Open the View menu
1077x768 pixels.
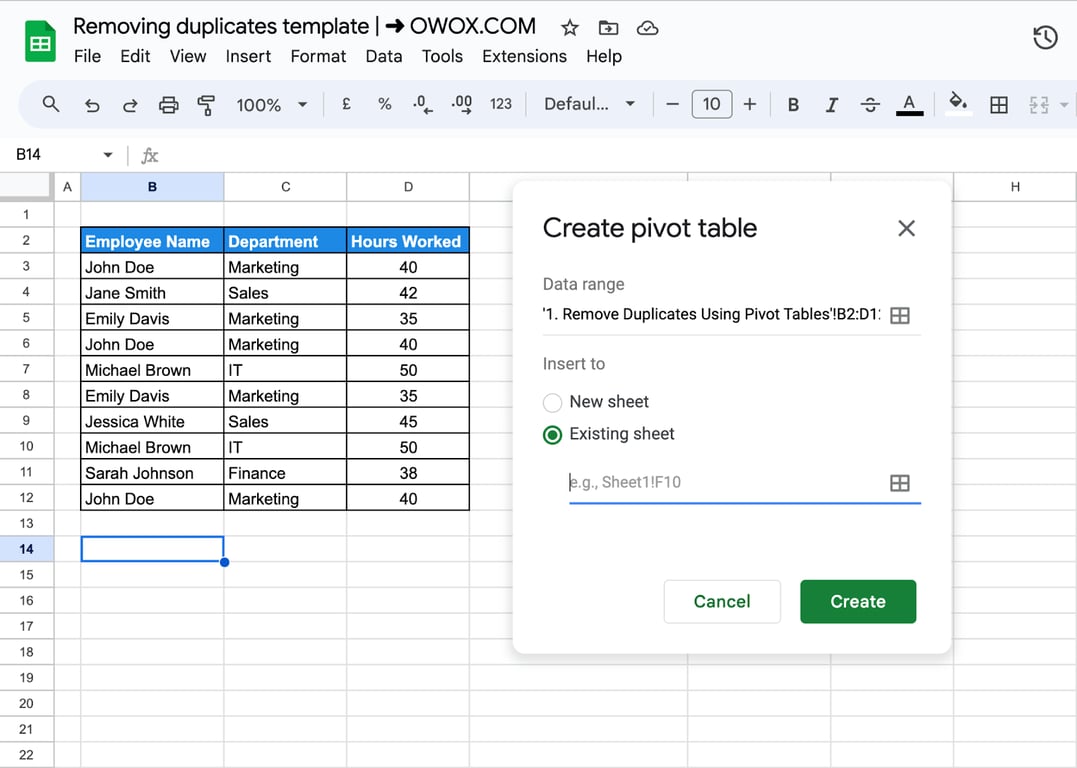pos(188,56)
